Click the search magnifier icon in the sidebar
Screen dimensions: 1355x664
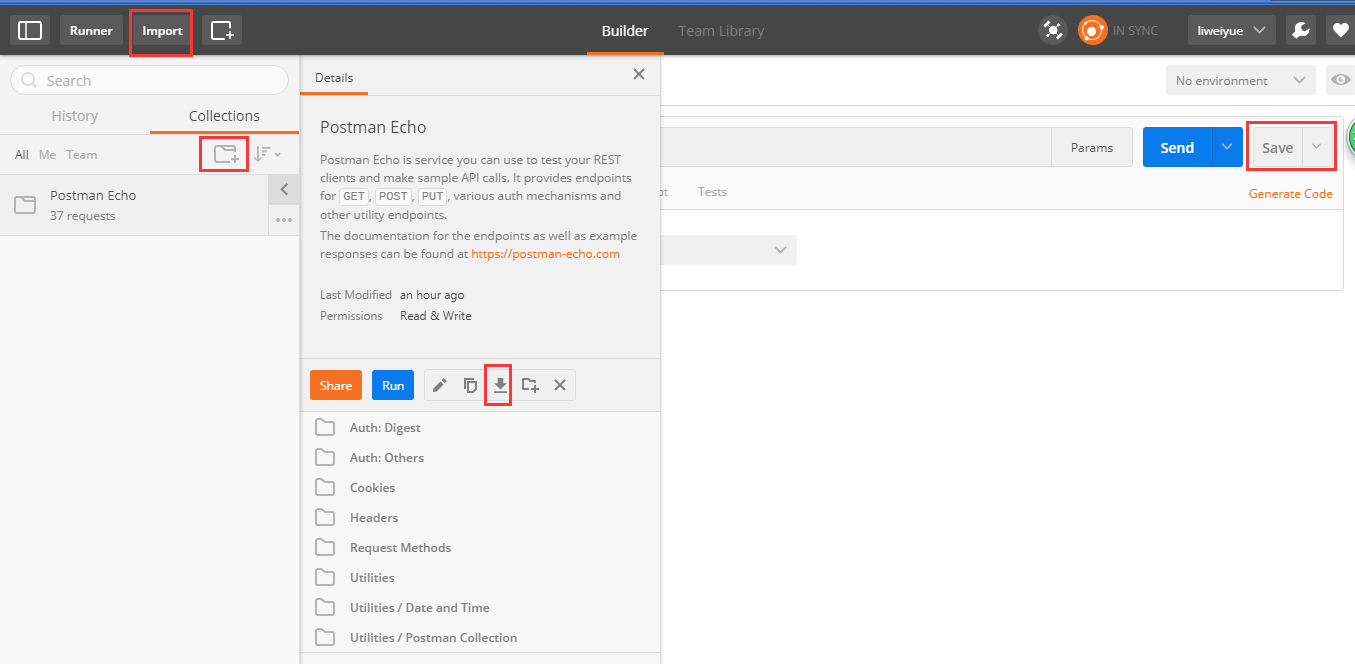pos(28,80)
